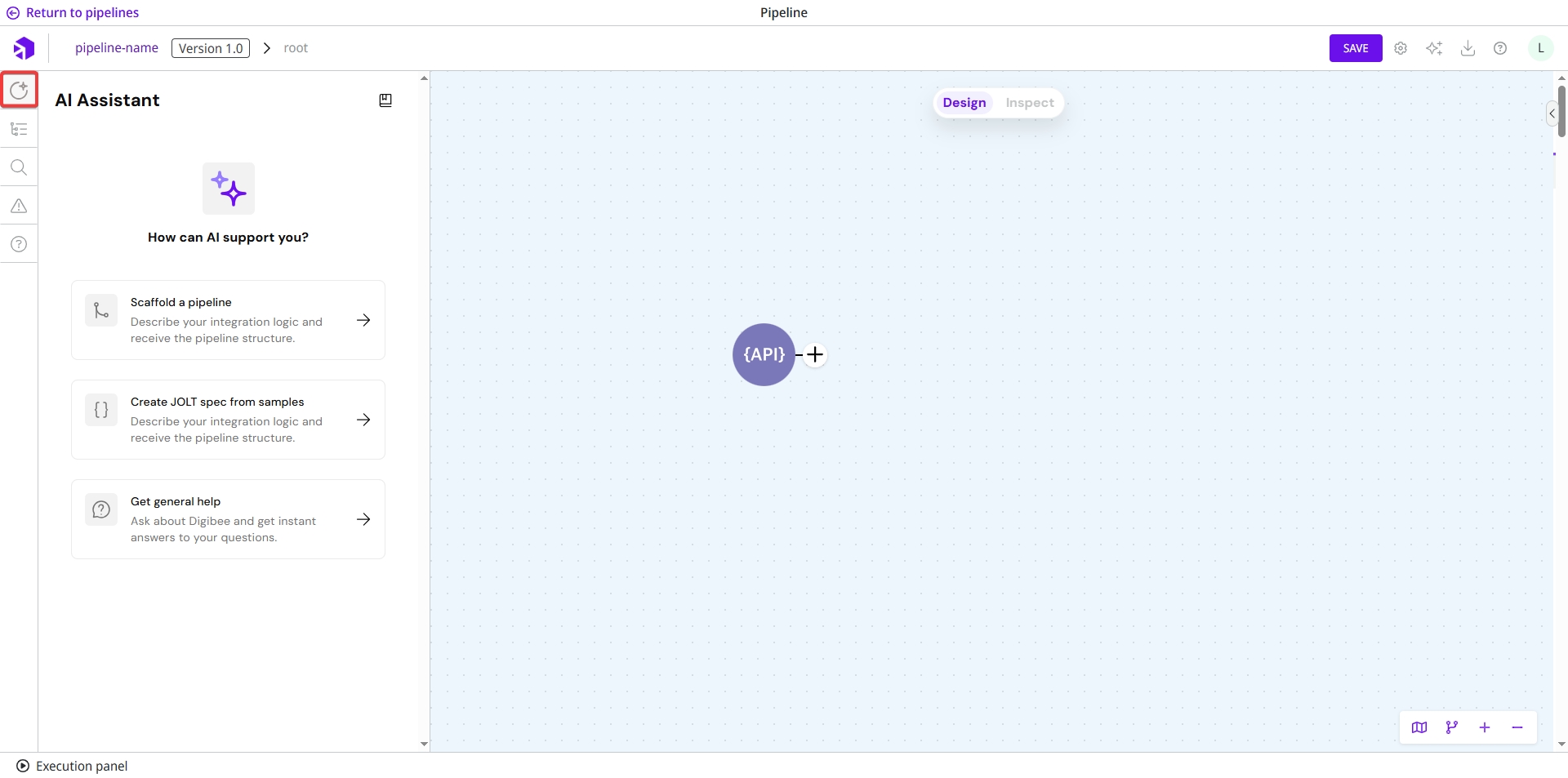Expand the right side panel chevron
This screenshot has width=1568, height=778.
coord(1552,113)
